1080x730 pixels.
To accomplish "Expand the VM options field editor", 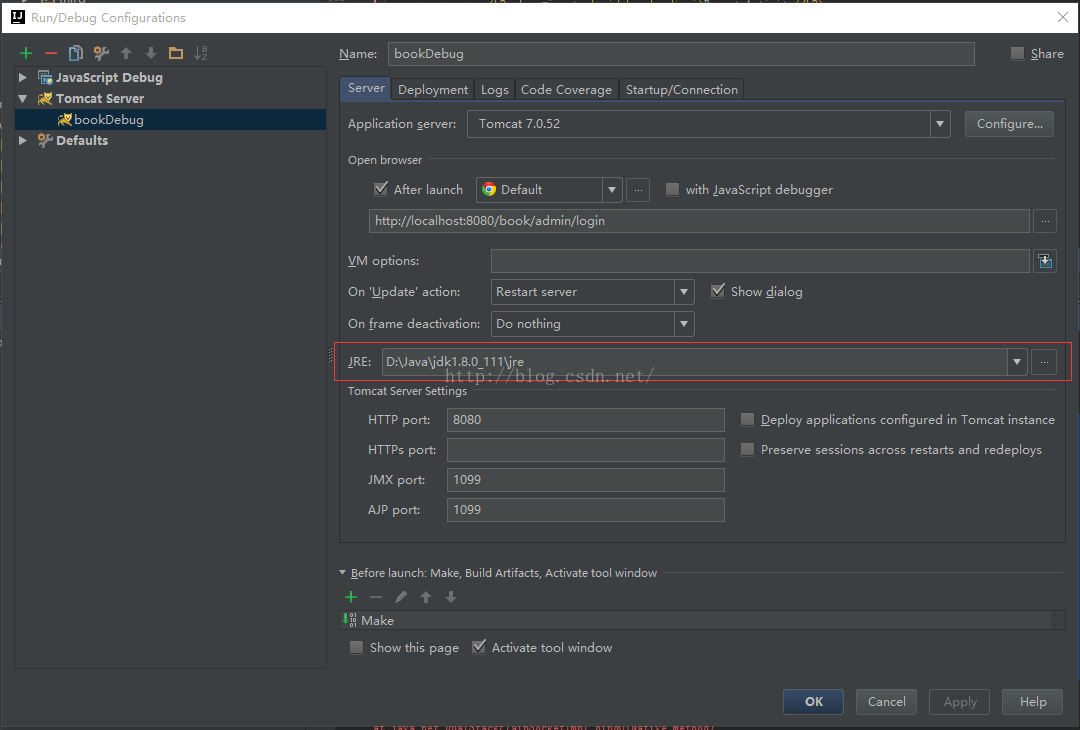I will 1045,261.
